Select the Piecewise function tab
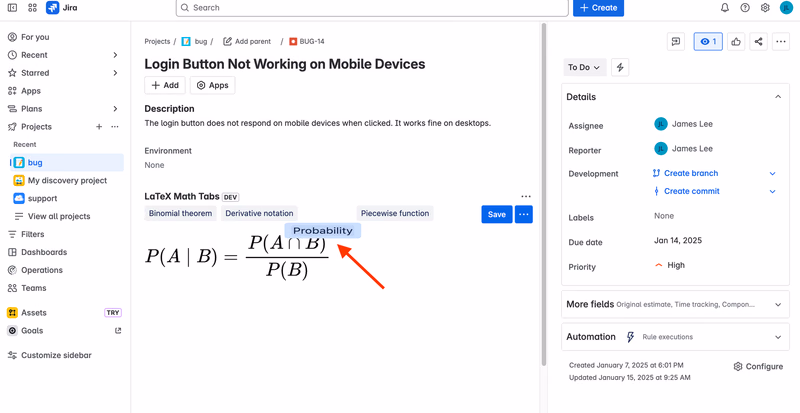Screen dimensions: 800x413 [x=395, y=213]
